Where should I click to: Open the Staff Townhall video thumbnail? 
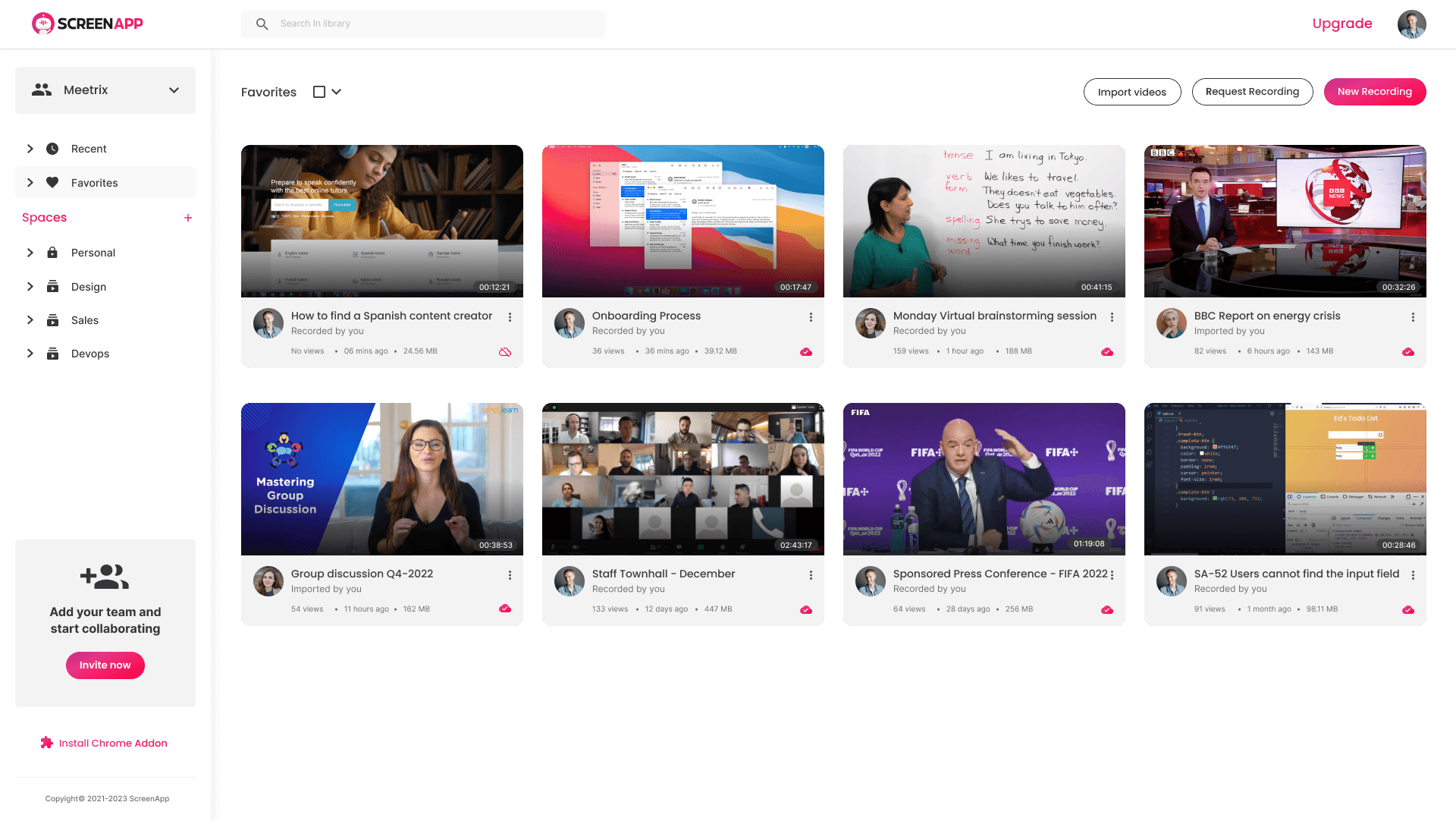(683, 479)
